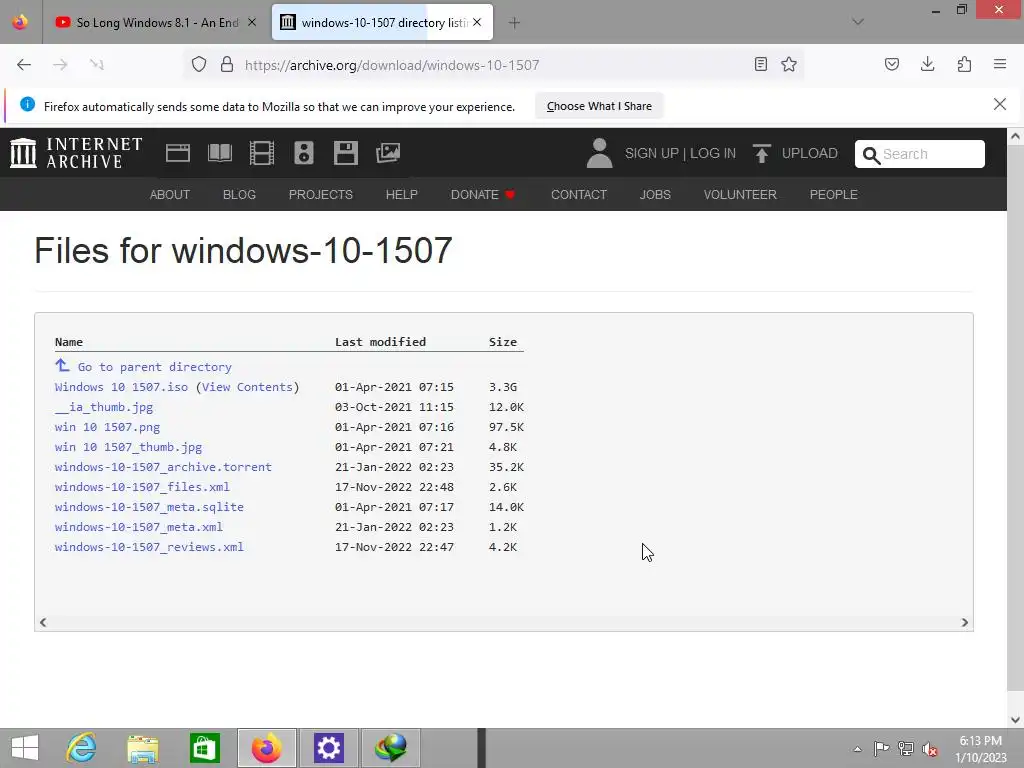Open windows-10-1507_meta.xml link
1024x768 pixels.
(138, 527)
